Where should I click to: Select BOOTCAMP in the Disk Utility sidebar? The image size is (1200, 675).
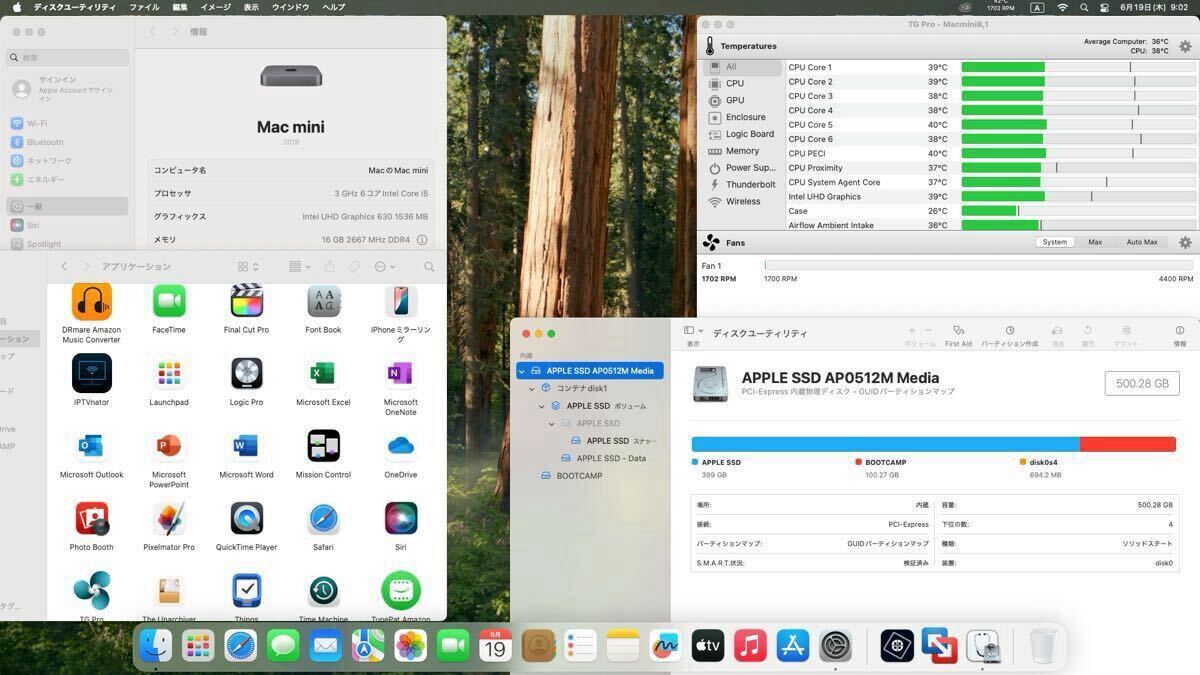pyautogui.click(x=579, y=476)
